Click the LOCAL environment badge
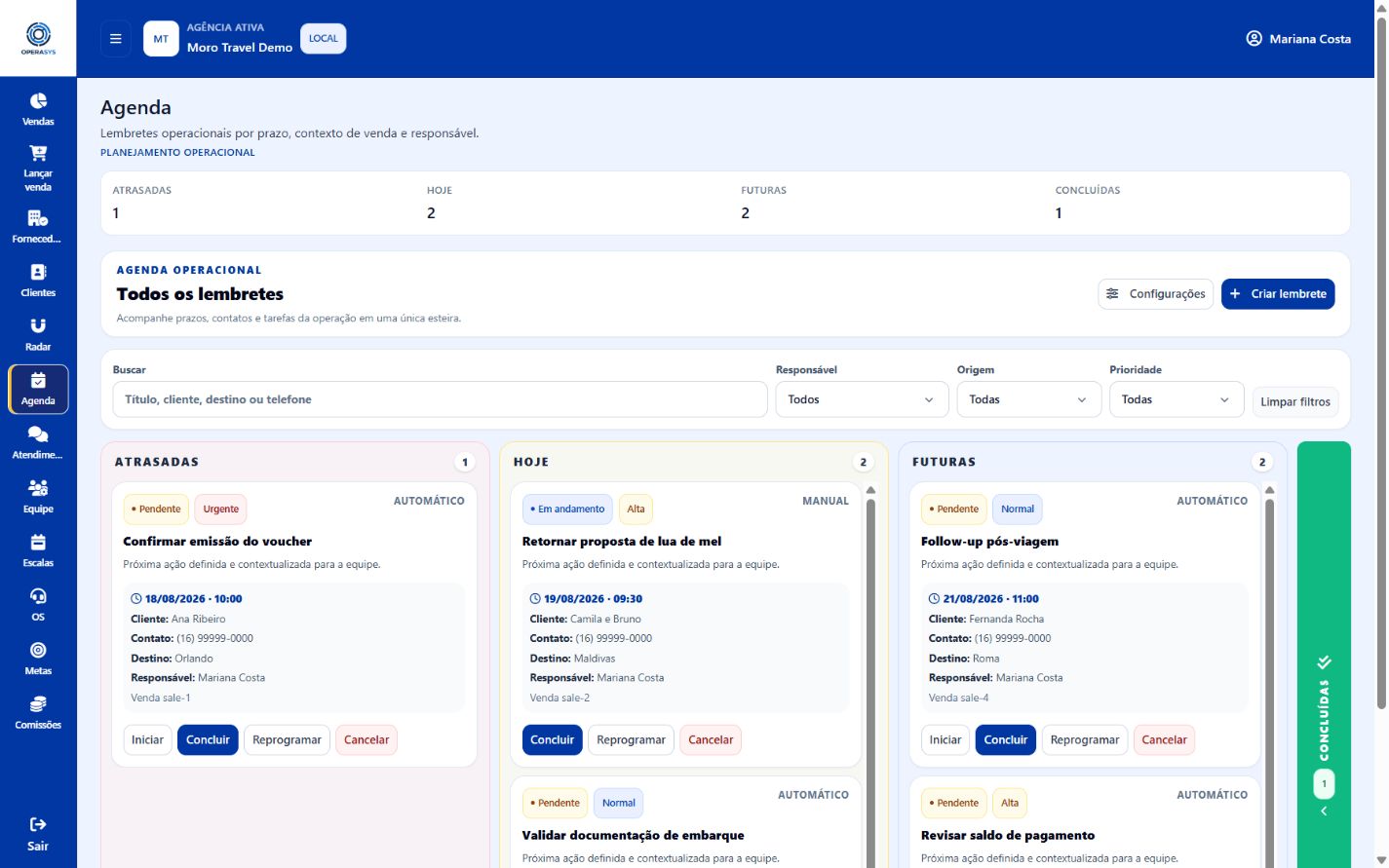 [x=324, y=39]
